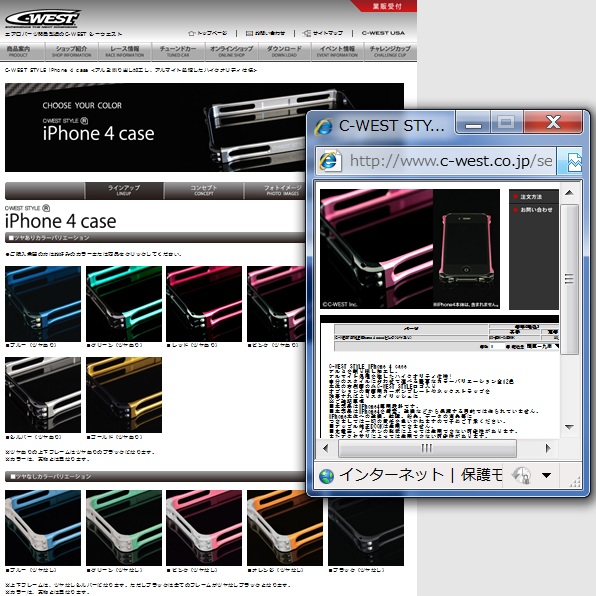Open the トップページ home link

coord(208,33)
